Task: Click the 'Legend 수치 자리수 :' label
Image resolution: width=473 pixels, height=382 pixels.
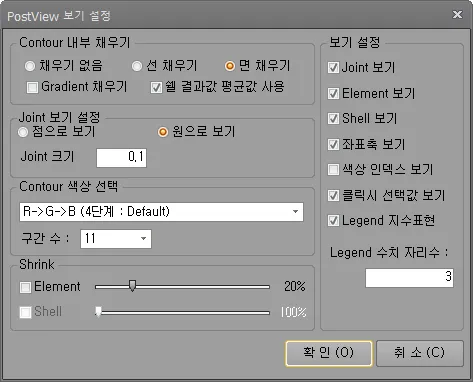Action: [x=389, y=252]
